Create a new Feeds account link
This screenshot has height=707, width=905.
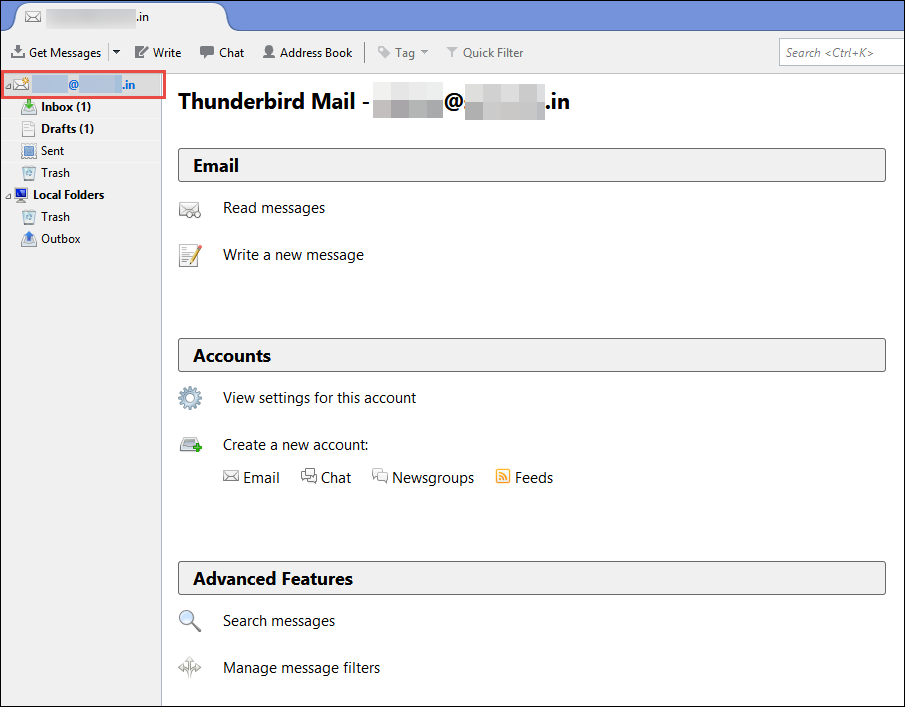534,478
